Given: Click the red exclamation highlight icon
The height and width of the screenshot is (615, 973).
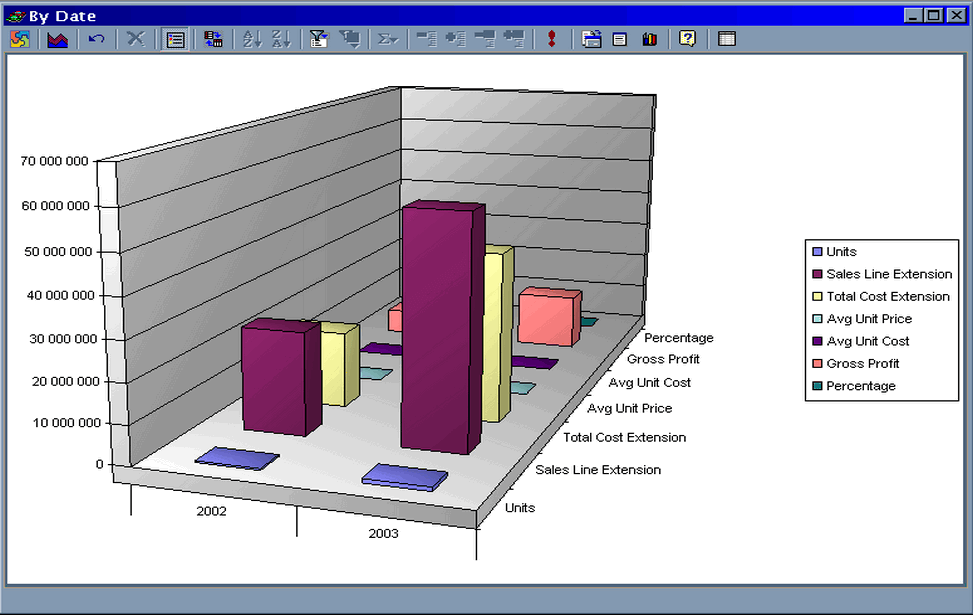Looking at the screenshot, I should click(x=553, y=38).
